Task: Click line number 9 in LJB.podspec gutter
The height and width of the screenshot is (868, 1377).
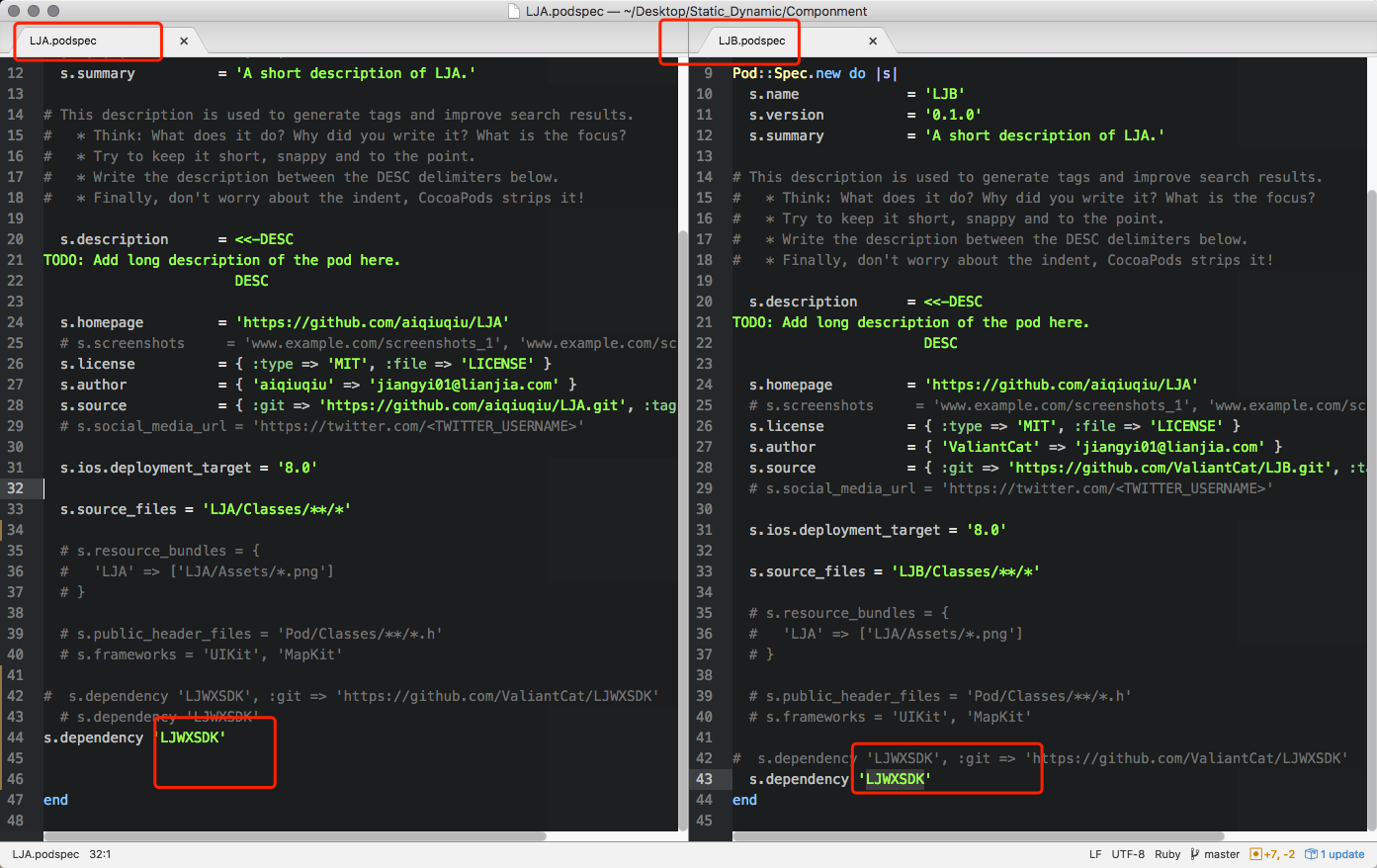Action: (708, 73)
